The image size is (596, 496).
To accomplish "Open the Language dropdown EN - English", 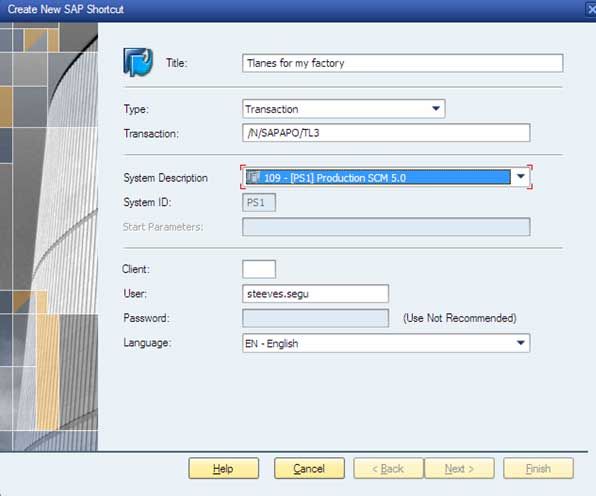I will click(x=386, y=344).
